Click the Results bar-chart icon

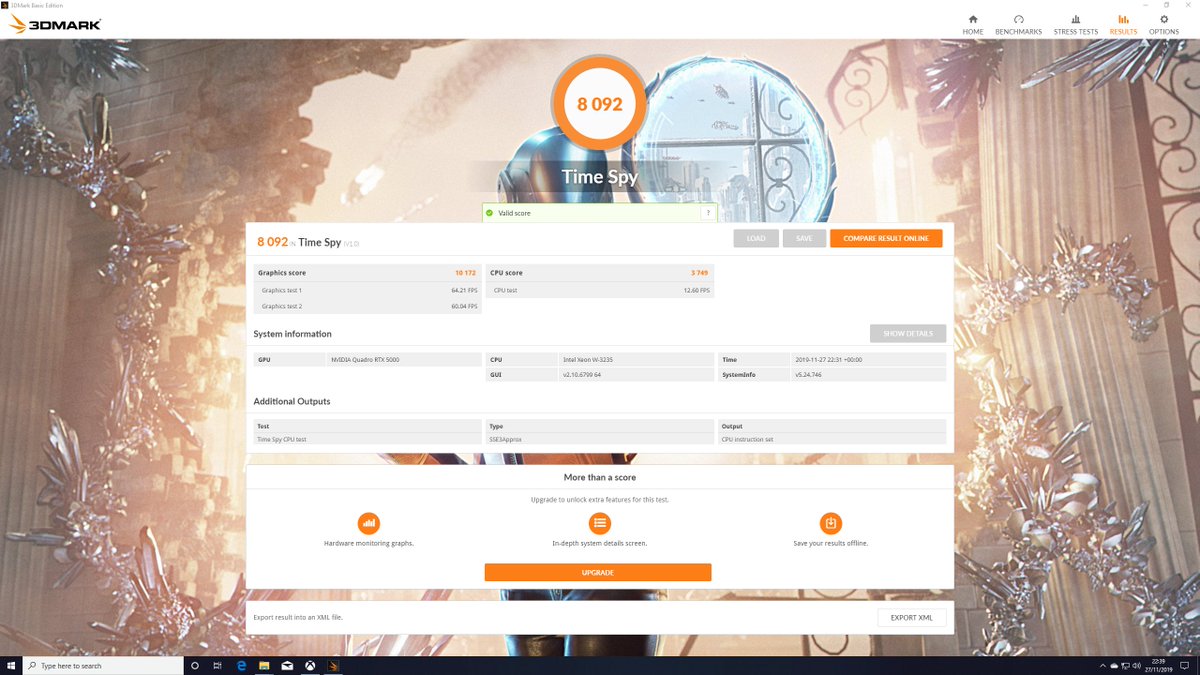click(1122, 20)
